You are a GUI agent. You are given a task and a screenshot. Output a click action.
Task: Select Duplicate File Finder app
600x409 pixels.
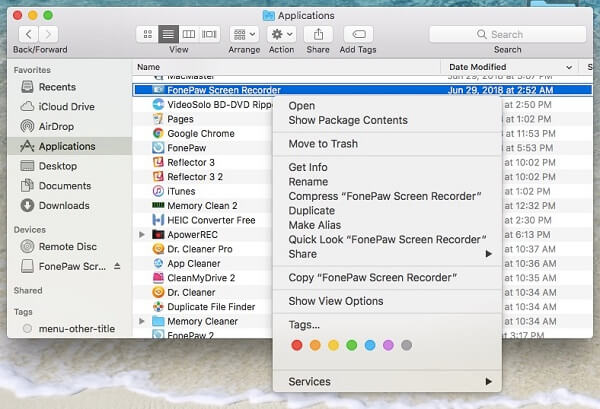click(203, 307)
